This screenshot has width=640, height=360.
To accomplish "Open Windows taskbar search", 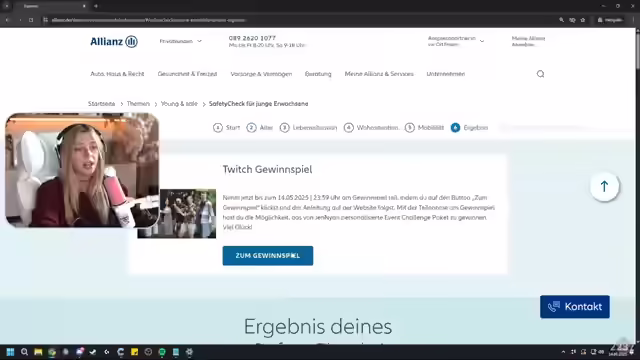I will coord(24,352).
